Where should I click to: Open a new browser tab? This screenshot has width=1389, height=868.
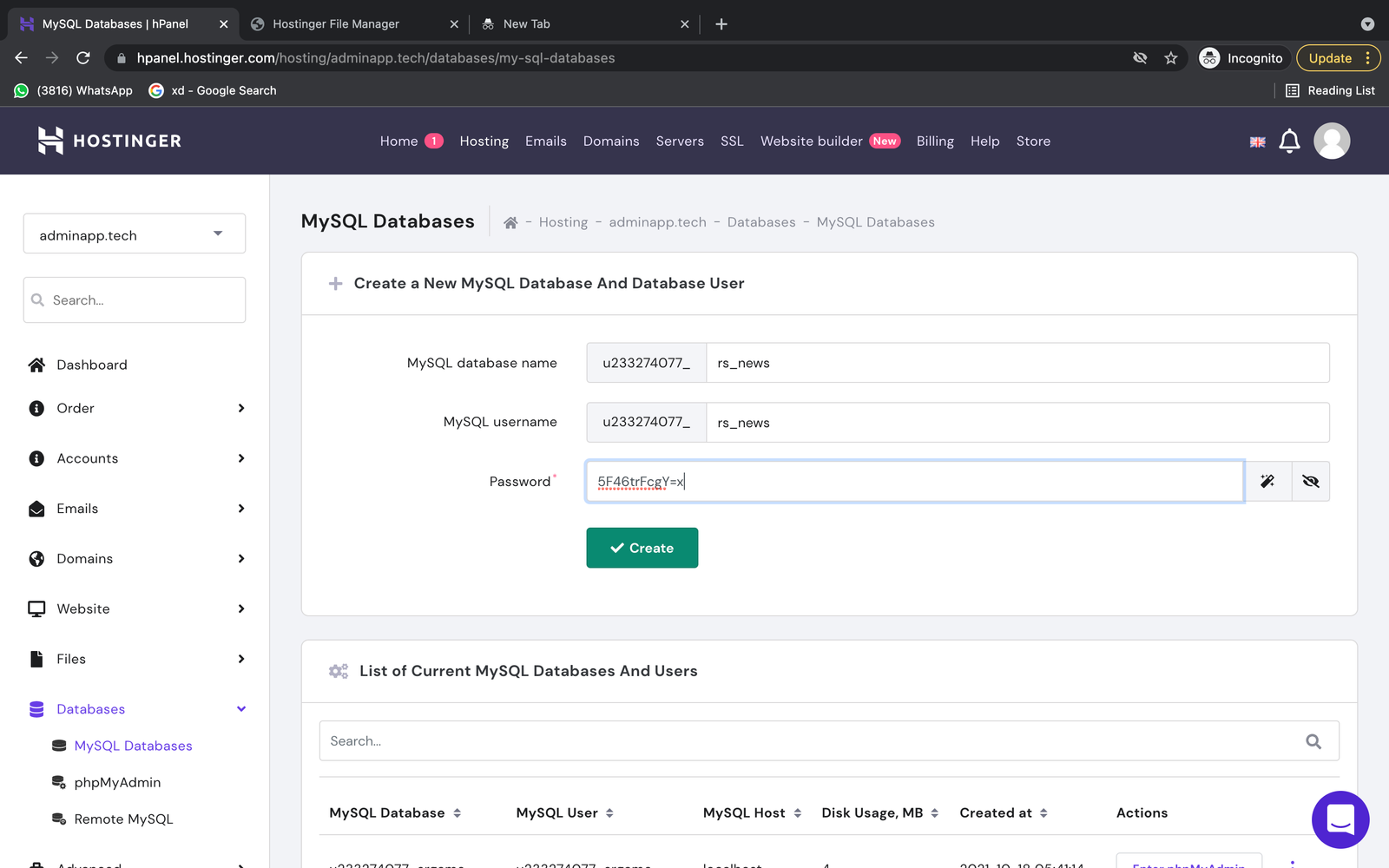[x=721, y=24]
